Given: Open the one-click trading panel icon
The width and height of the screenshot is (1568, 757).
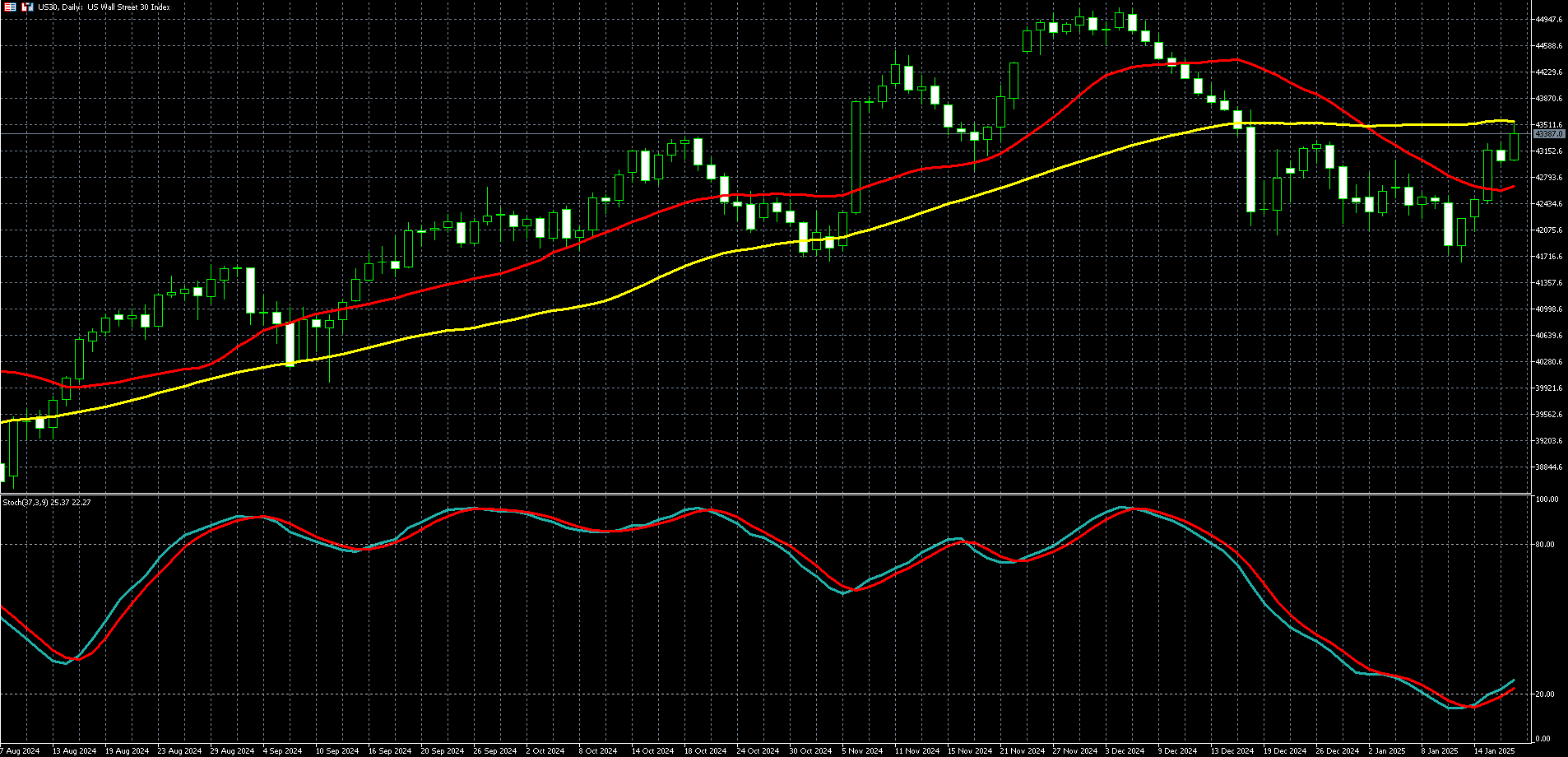Looking at the screenshot, I should [28, 7].
